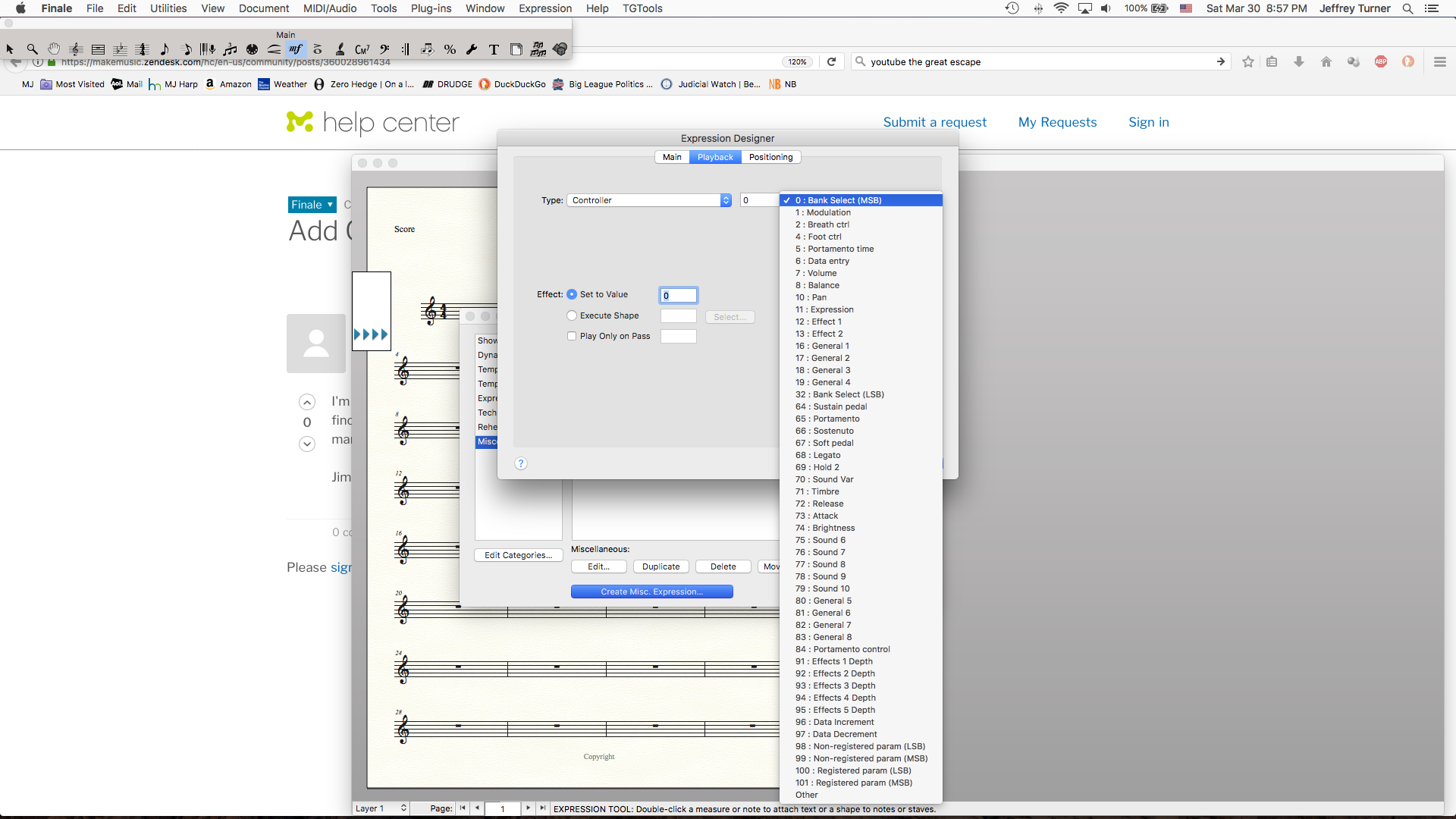Select the Text tool T icon
1456x819 pixels.
[x=494, y=49]
